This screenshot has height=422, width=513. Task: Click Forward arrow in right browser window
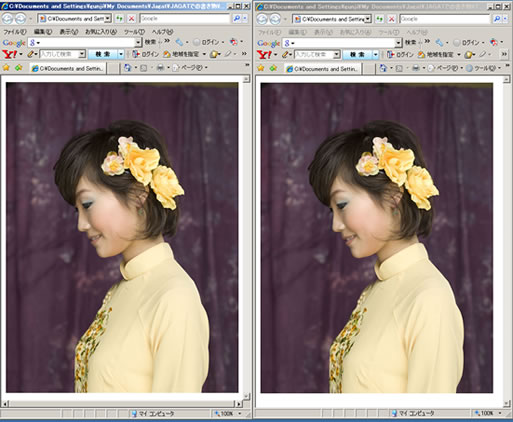click(275, 19)
